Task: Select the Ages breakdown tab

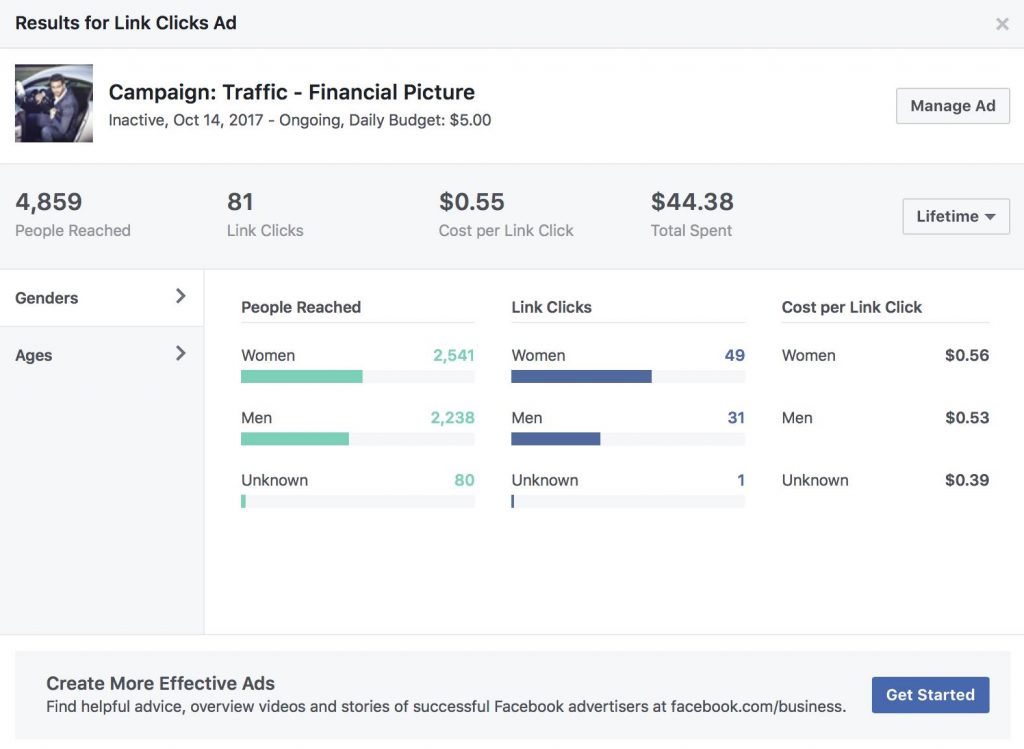Action: [x=102, y=355]
